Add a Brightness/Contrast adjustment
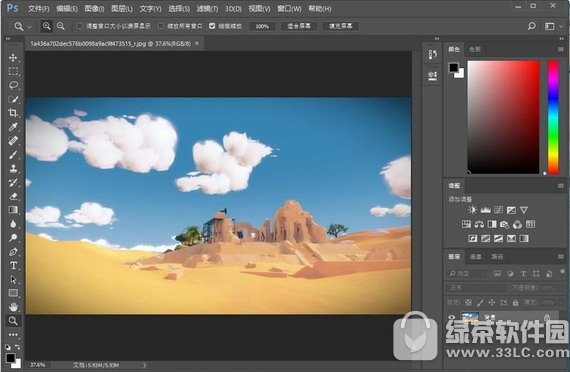Screen dimensions: 570x372 tap(472, 210)
